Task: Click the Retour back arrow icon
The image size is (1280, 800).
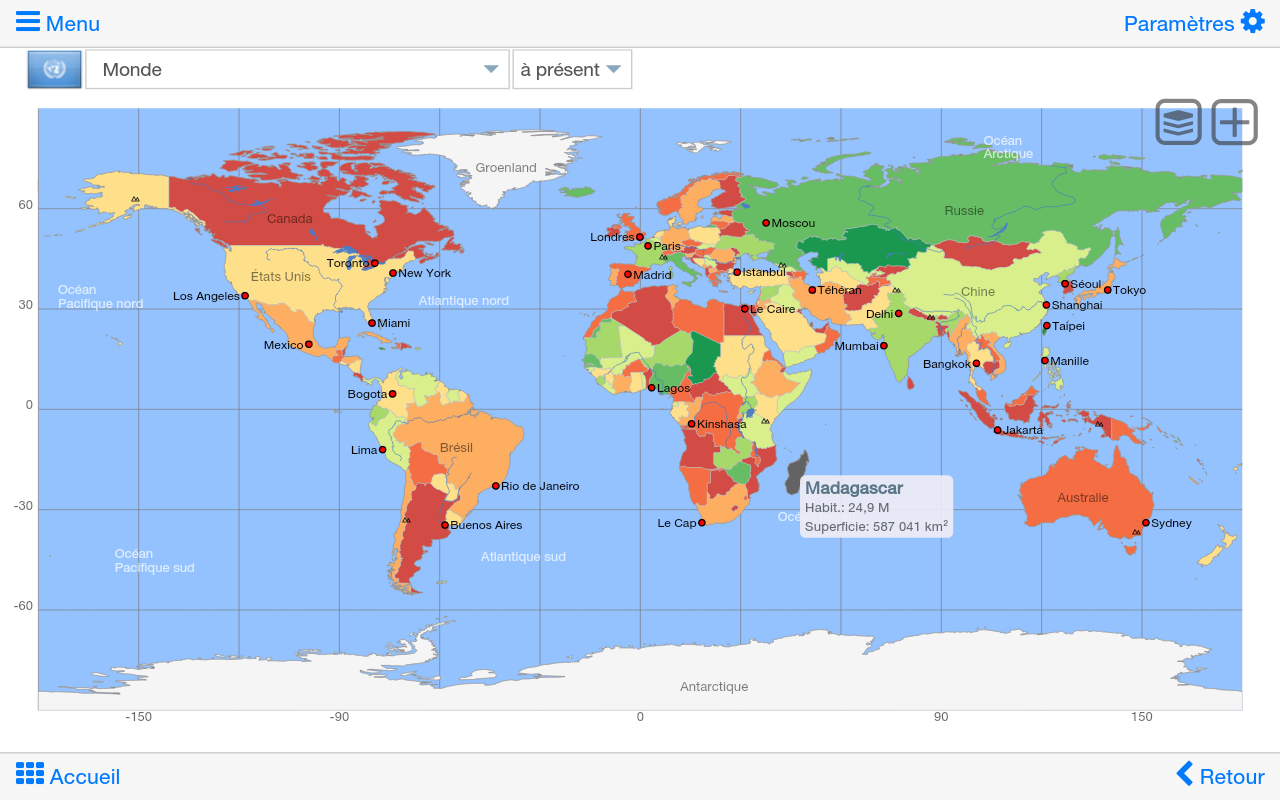Action: coord(1186,775)
